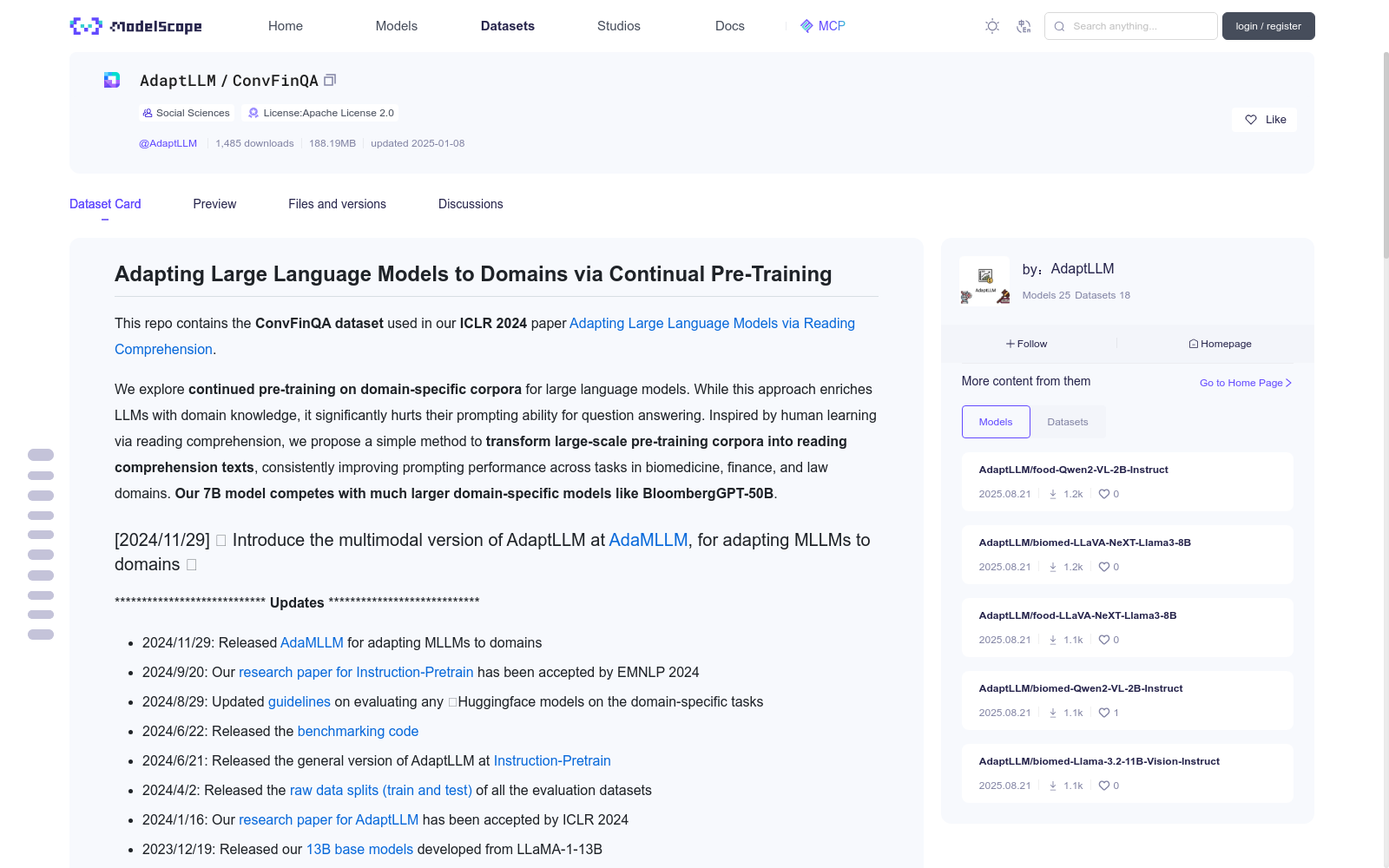Open the 13B base models link
The width and height of the screenshot is (1389, 868).
pos(359,849)
